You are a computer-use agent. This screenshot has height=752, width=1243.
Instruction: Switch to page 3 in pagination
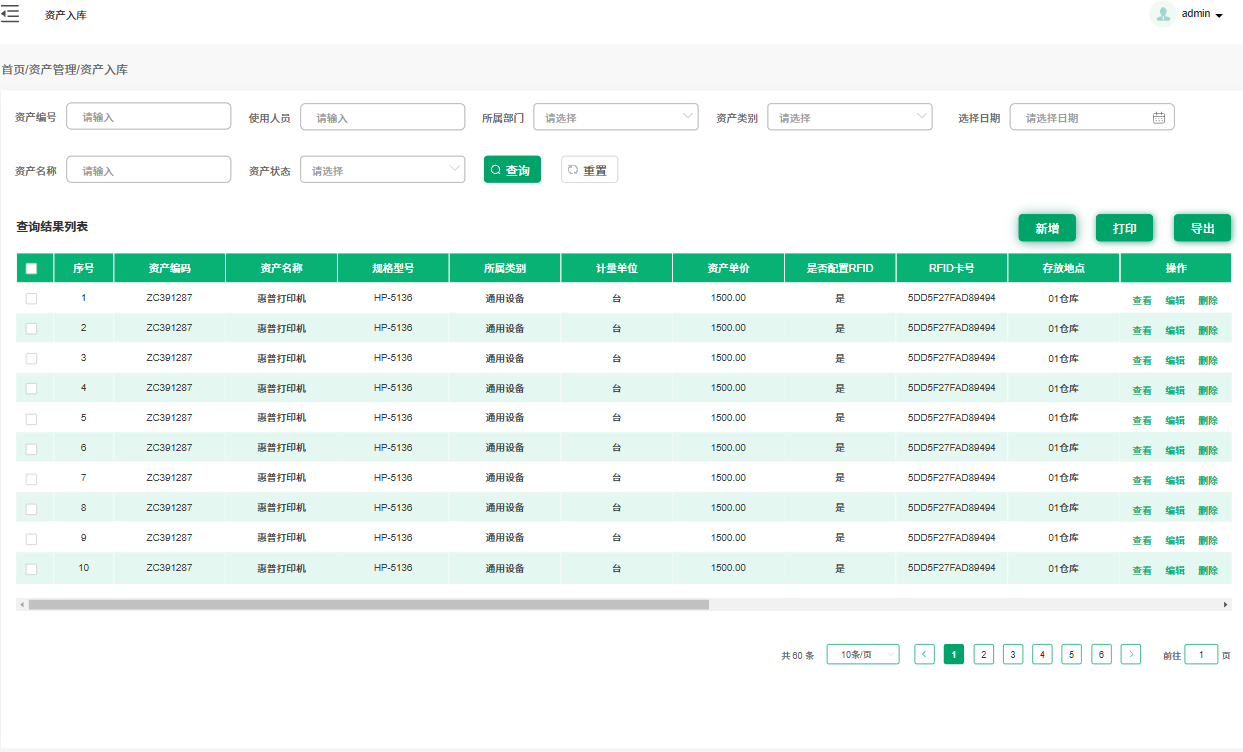click(x=1013, y=655)
